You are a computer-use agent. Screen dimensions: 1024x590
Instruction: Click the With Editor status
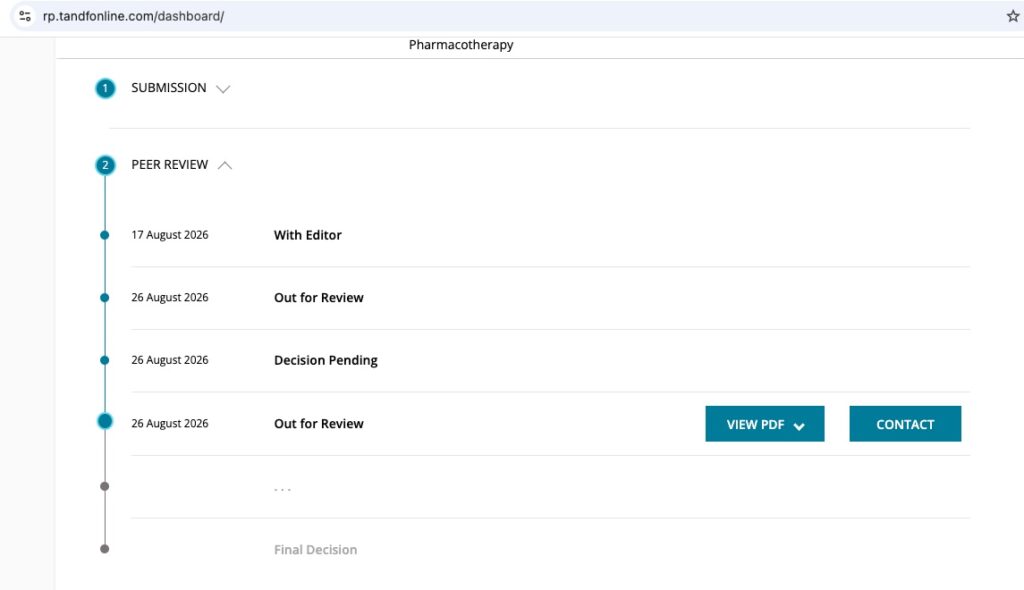click(x=308, y=235)
